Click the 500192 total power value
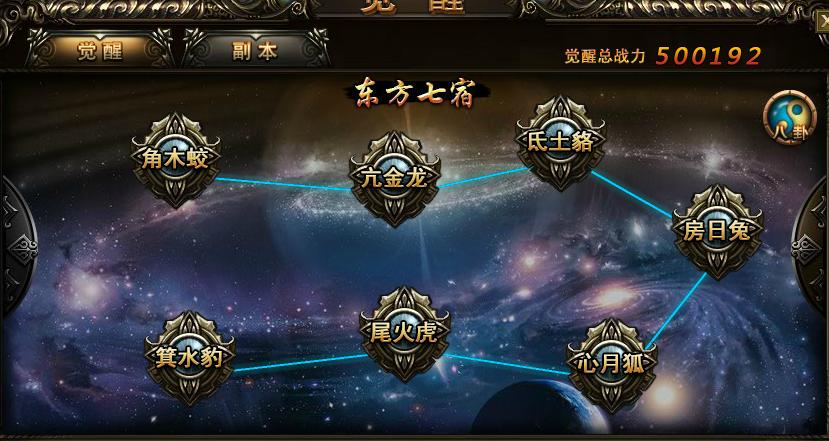The image size is (829, 441). pos(708,56)
